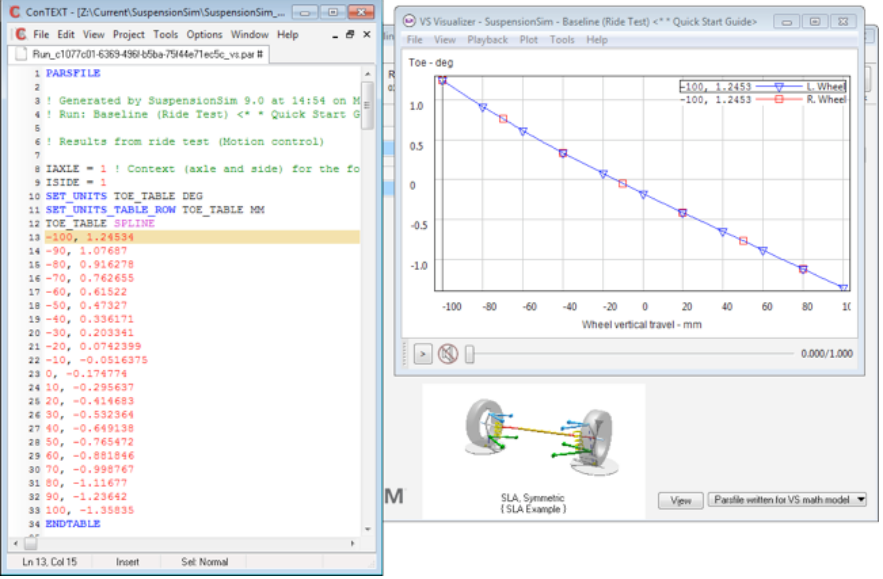Open the File menu in VS Visualizer

tap(414, 40)
